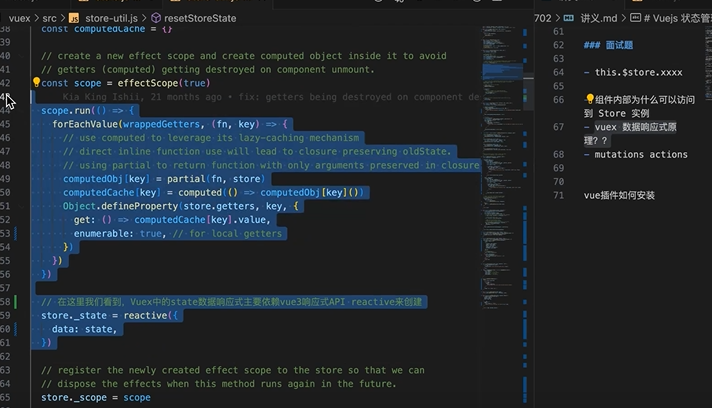
Task: Click the highlighted minimap viewport slider
Action: [502, 72]
